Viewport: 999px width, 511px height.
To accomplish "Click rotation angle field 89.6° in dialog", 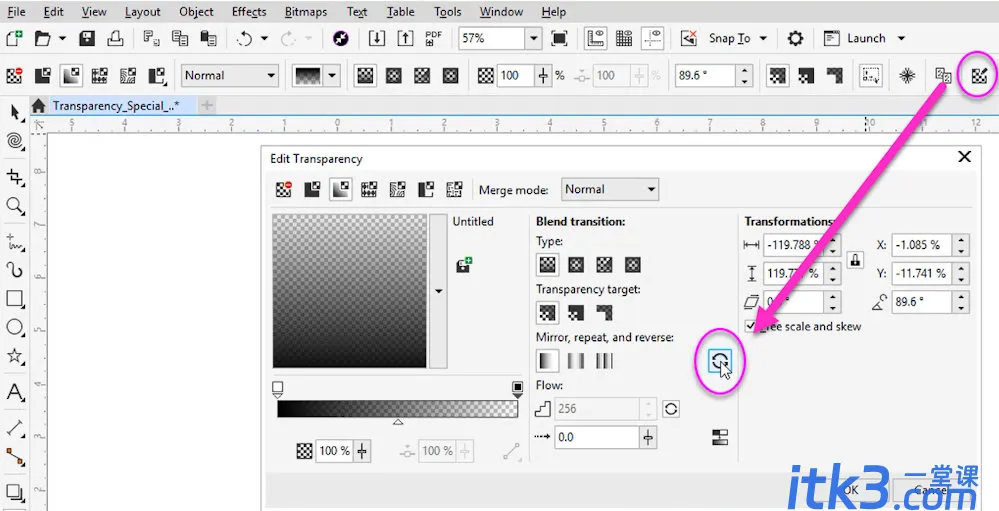I will tap(922, 301).
